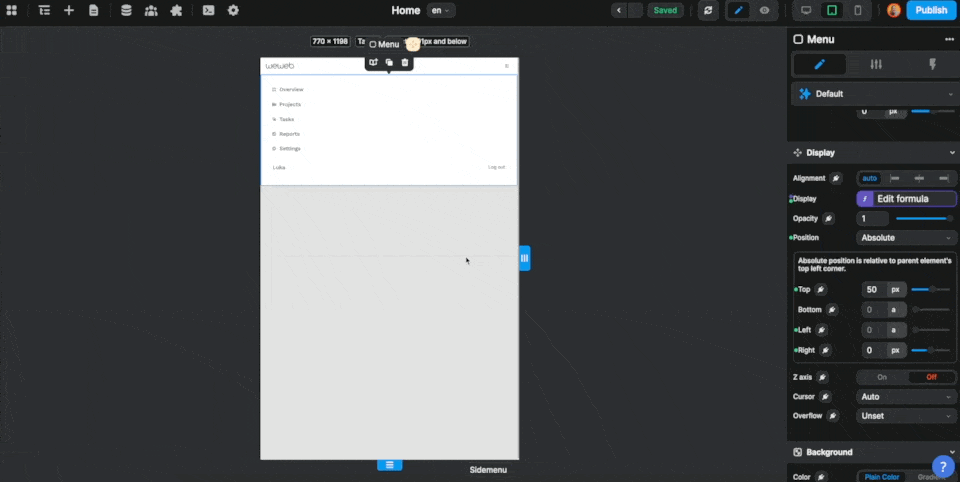
Task: Bind the Alignment property plug icon
Action: [x=836, y=178]
